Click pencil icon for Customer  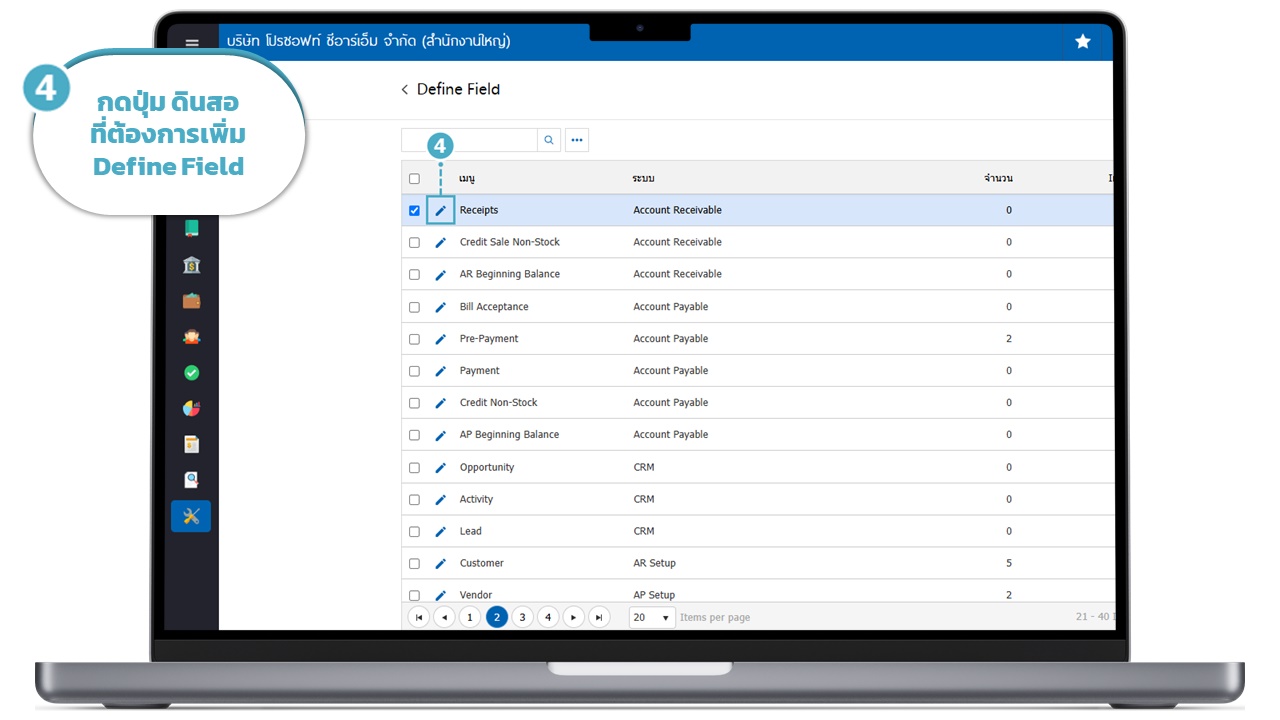click(x=440, y=564)
